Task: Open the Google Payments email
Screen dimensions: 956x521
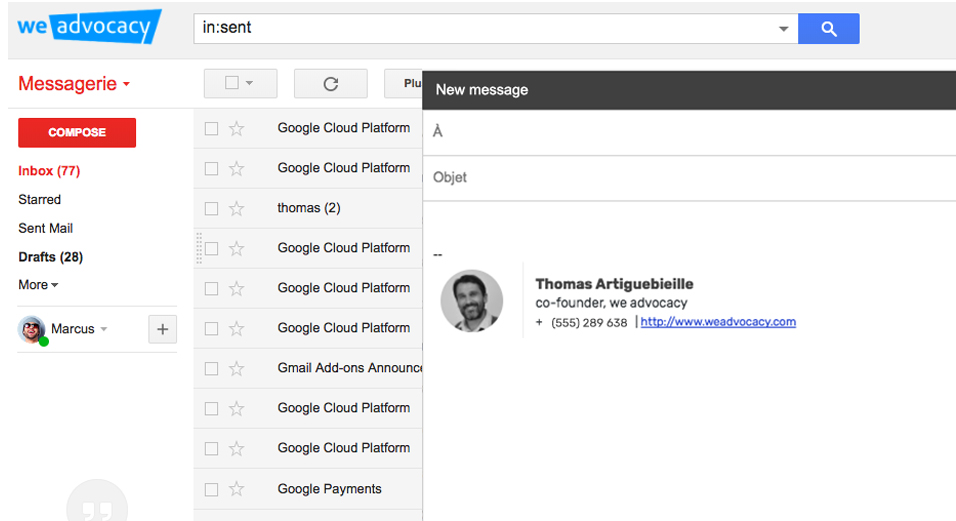Action: tap(329, 489)
